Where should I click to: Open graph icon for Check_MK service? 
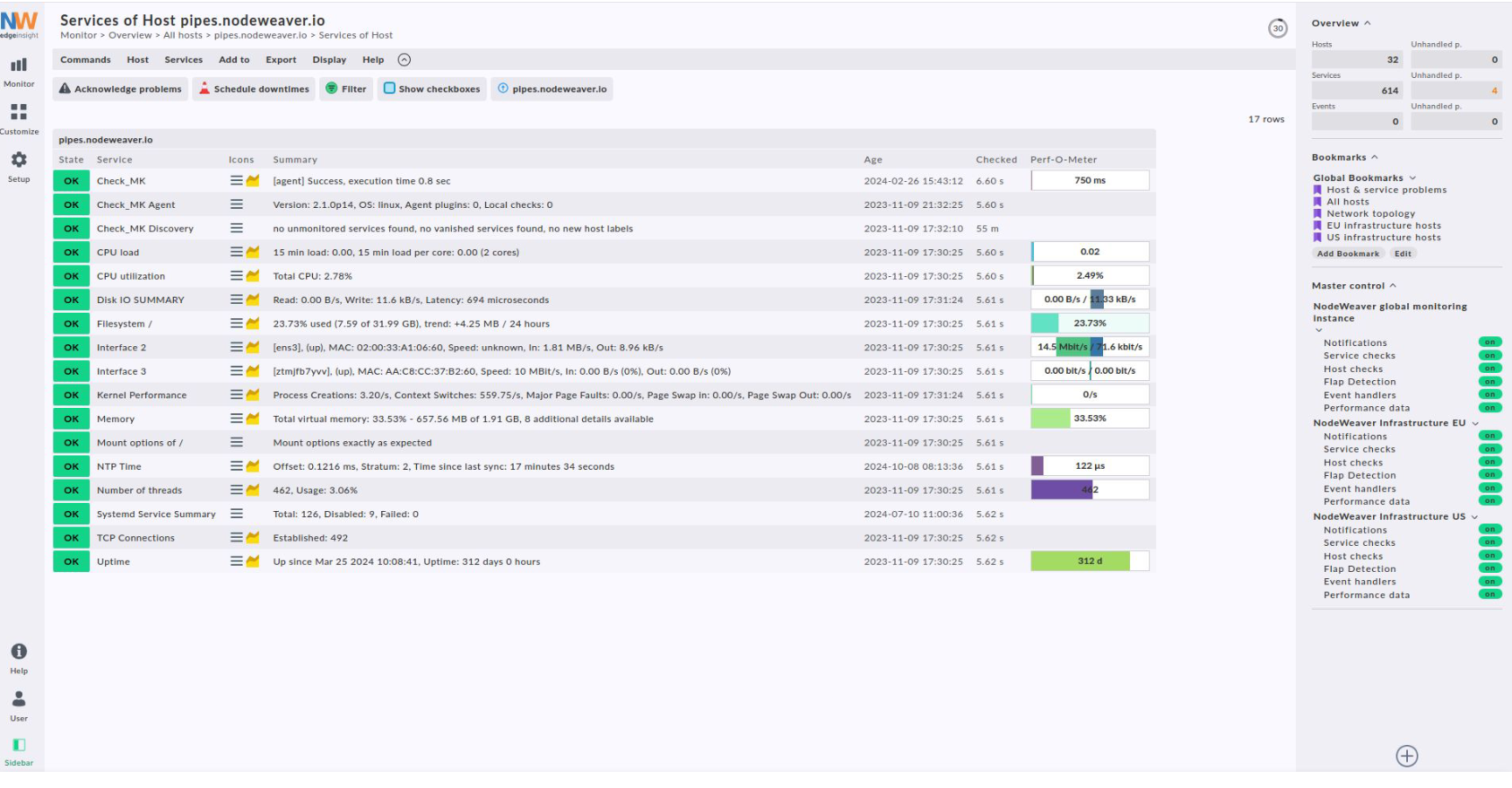click(x=253, y=180)
